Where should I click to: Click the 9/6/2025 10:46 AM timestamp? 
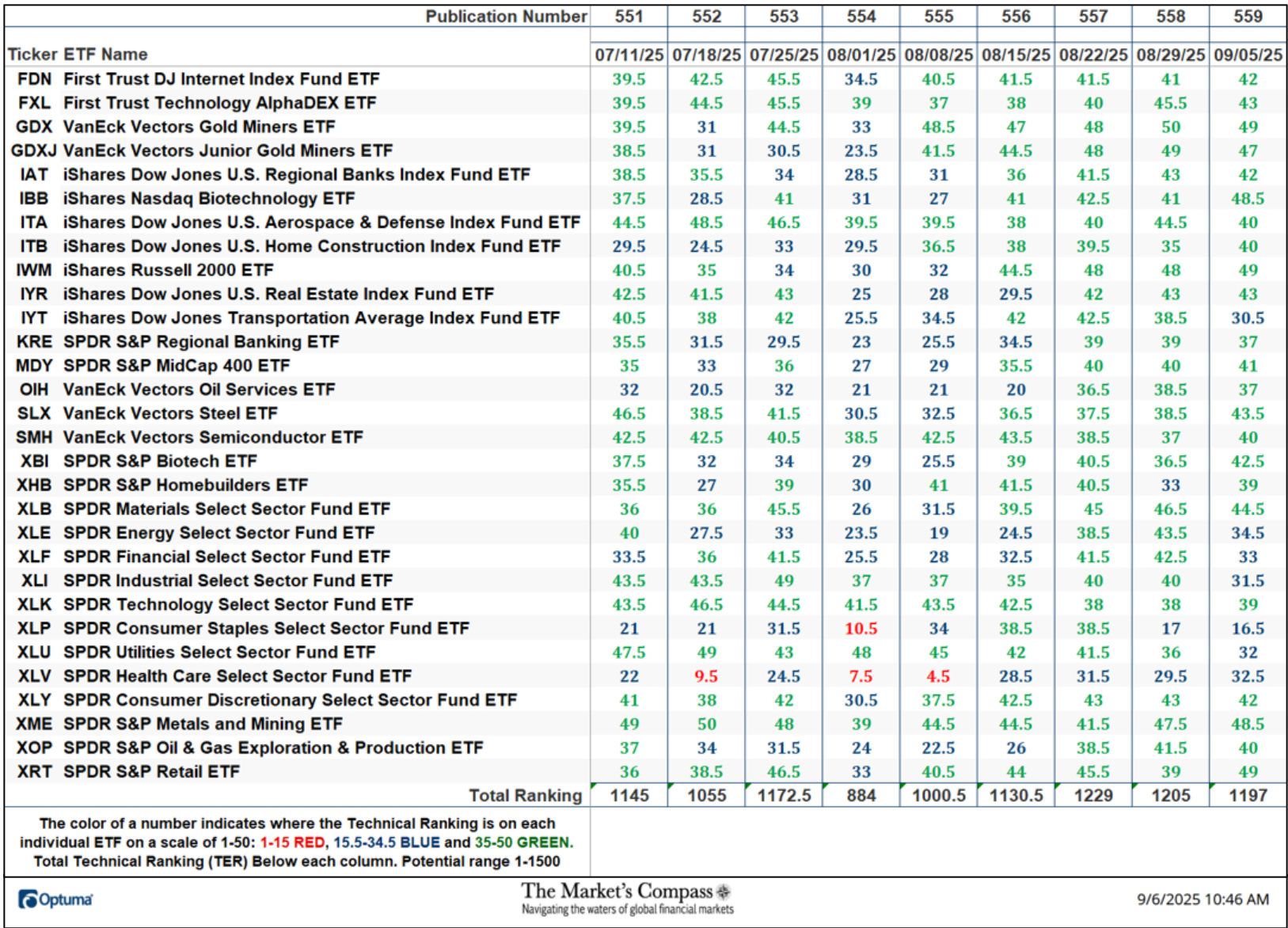(1203, 899)
